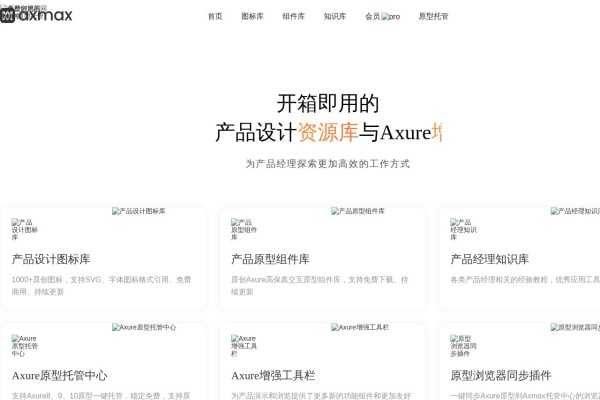Click the description starting 原创Axure高保真交互原型组件库
Screen dimensions: 600x400
[x=320, y=286]
